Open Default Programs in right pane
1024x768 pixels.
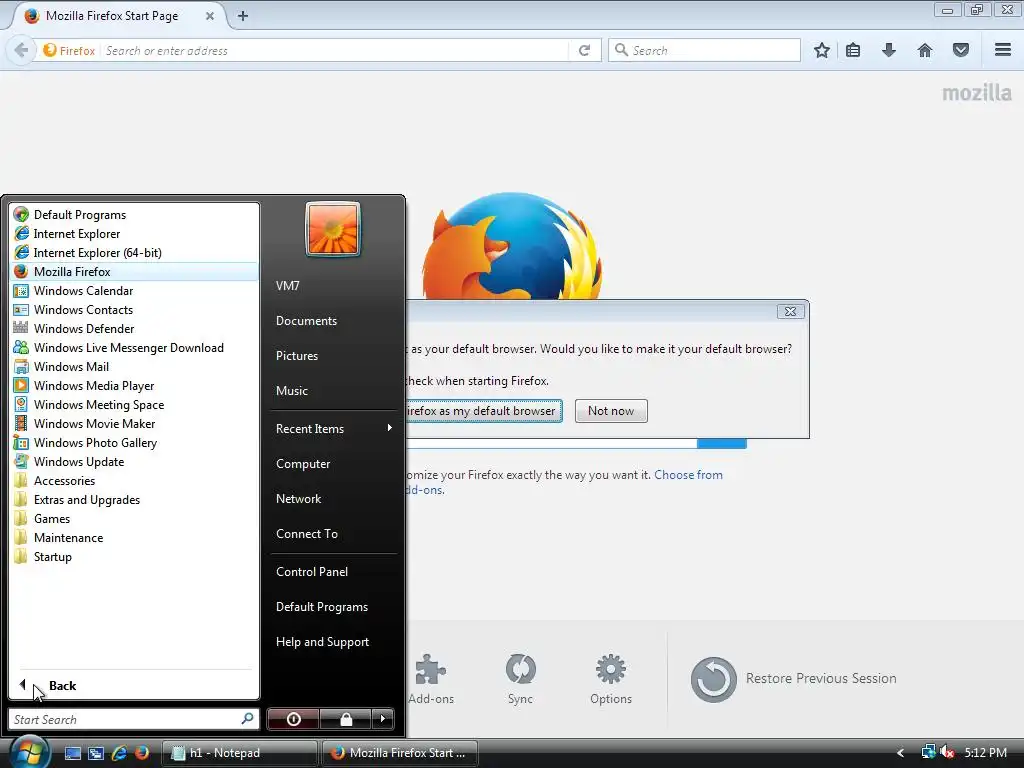[334, 607]
